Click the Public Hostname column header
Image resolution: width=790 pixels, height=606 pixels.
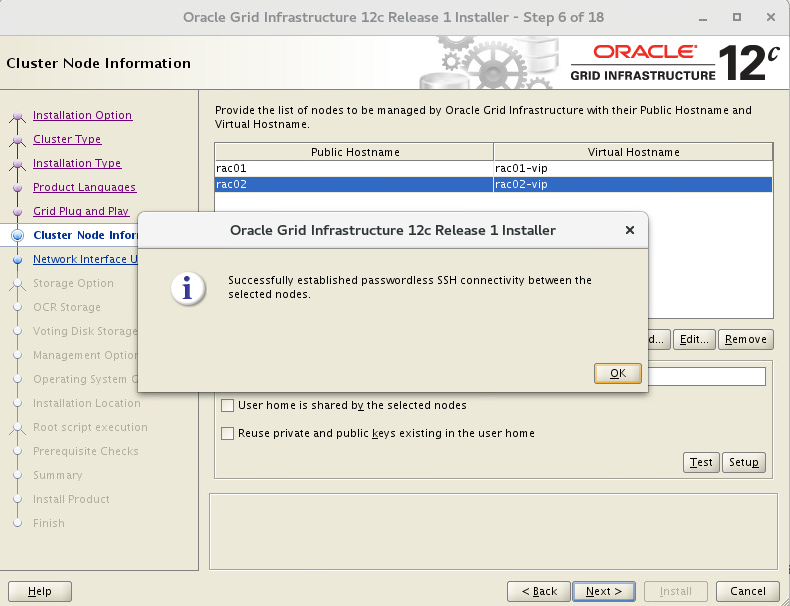[355, 152]
